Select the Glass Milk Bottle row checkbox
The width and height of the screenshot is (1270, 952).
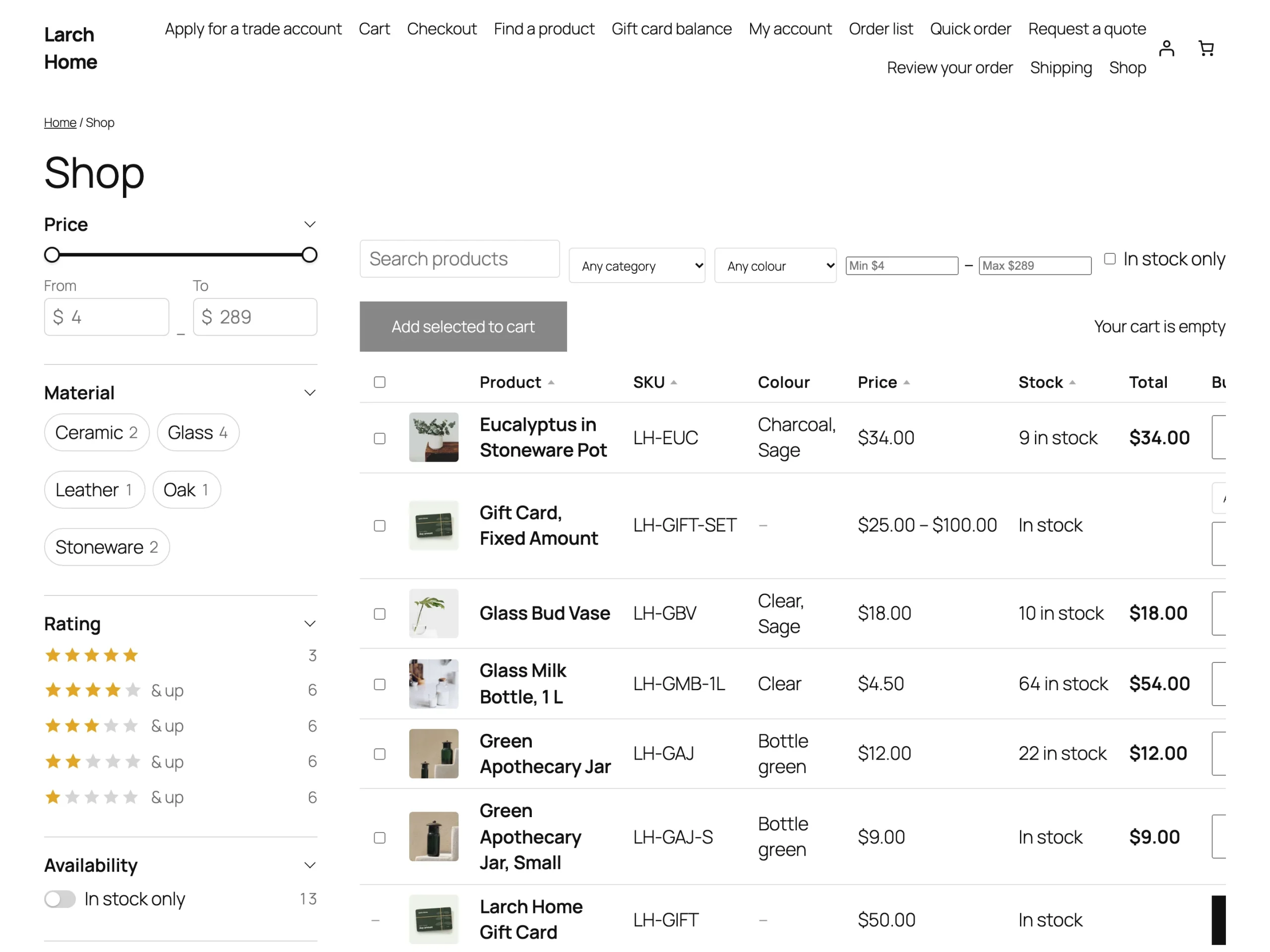pyautogui.click(x=380, y=684)
